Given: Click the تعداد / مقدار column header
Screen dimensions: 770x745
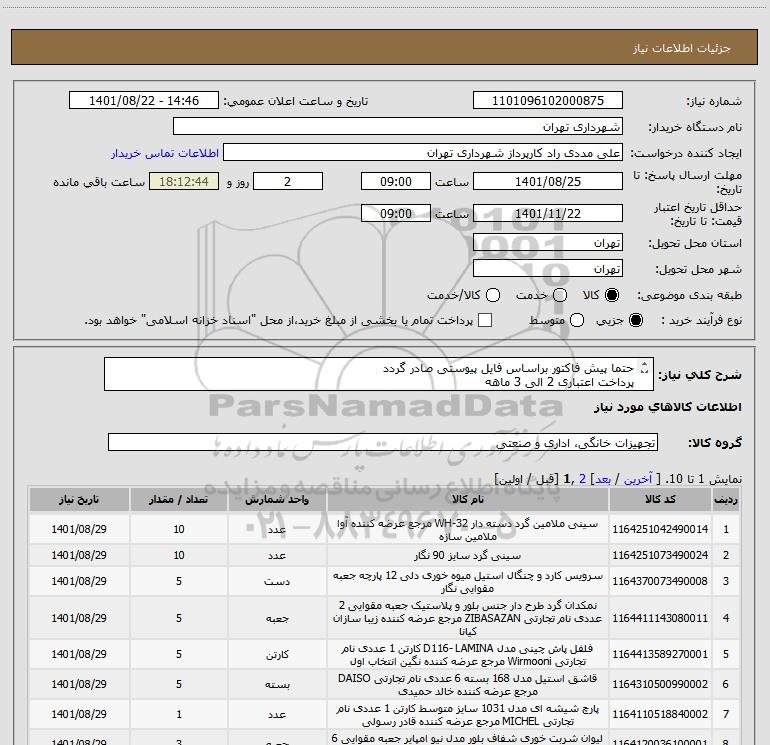Looking at the screenshot, I should tap(179, 499).
